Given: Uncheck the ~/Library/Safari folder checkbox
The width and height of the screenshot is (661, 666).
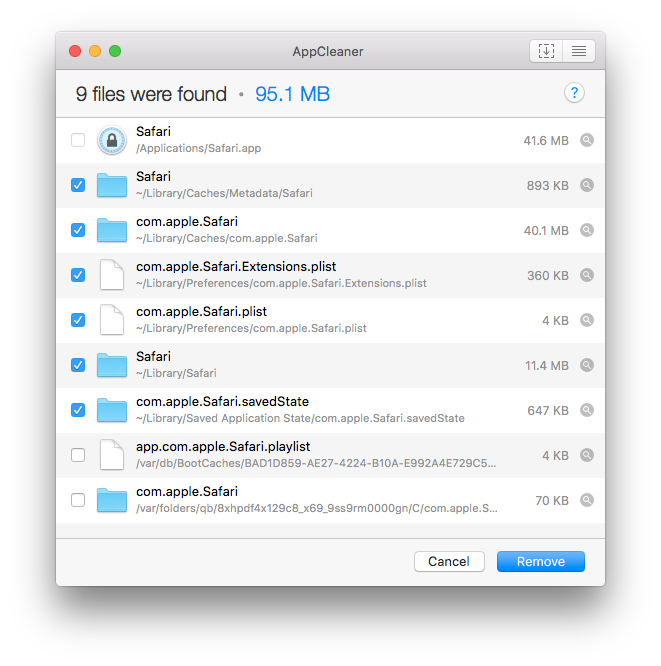Looking at the screenshot, I should coord(78,365).
